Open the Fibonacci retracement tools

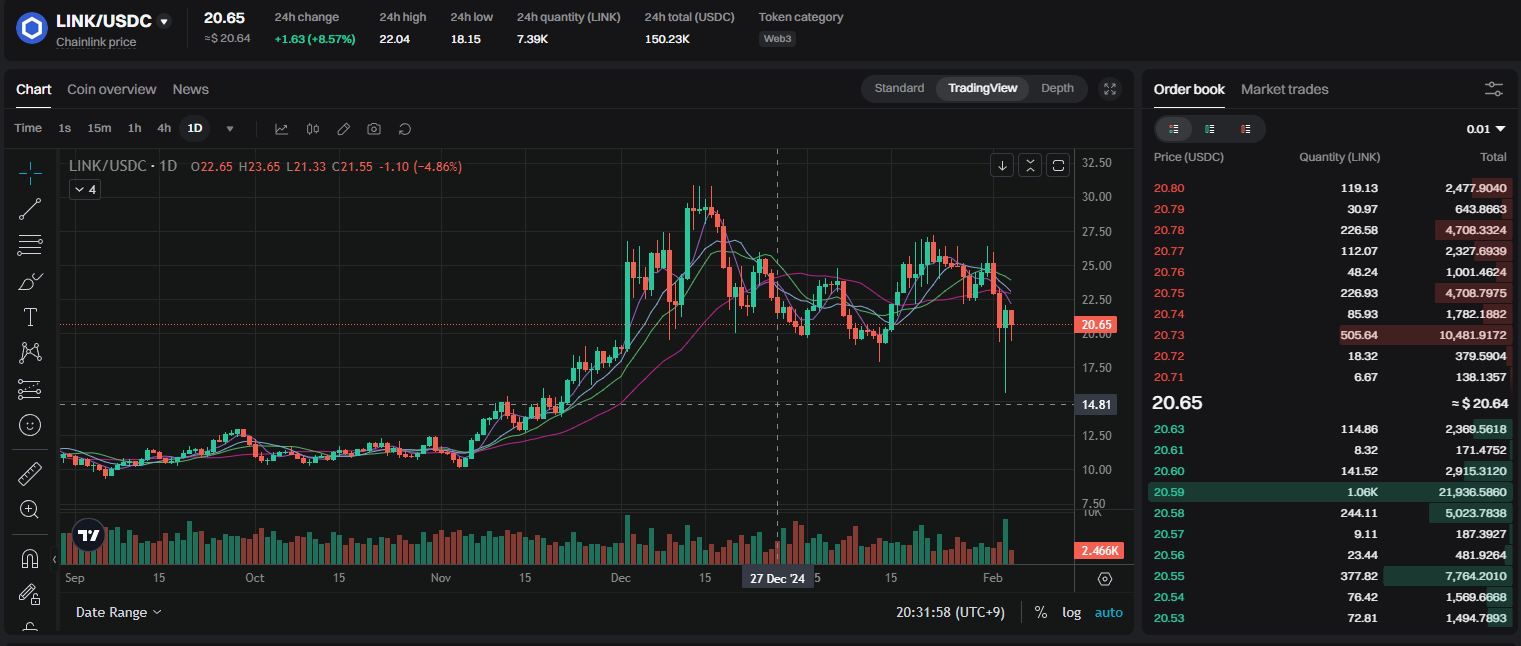30,245
